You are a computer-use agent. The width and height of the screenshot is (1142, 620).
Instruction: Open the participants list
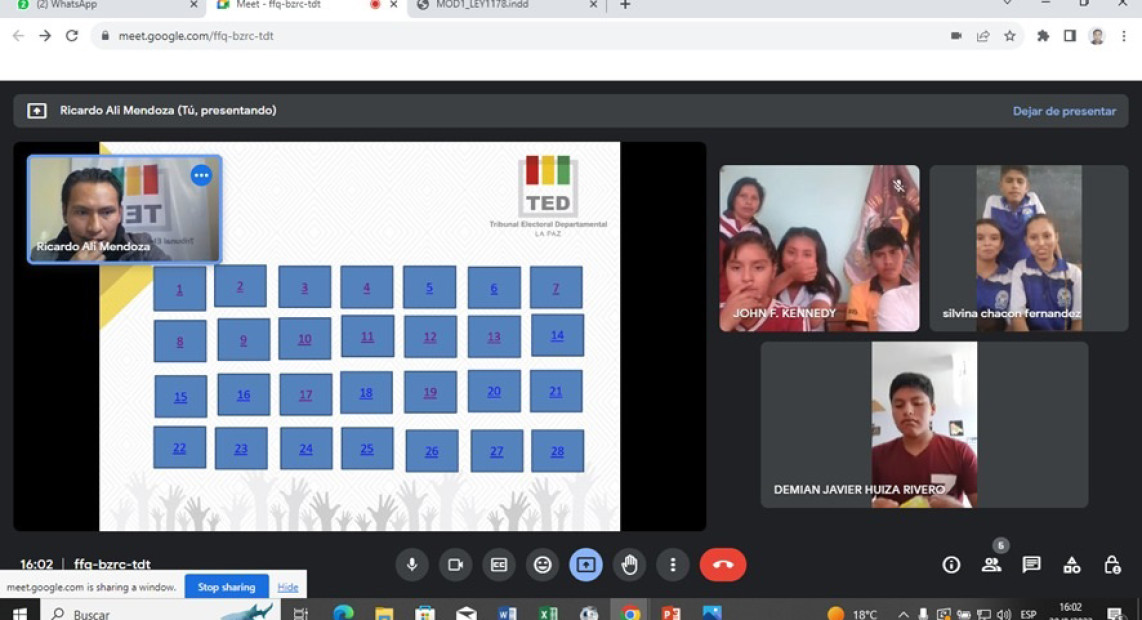pyautogui.click(x=991, y=565)
